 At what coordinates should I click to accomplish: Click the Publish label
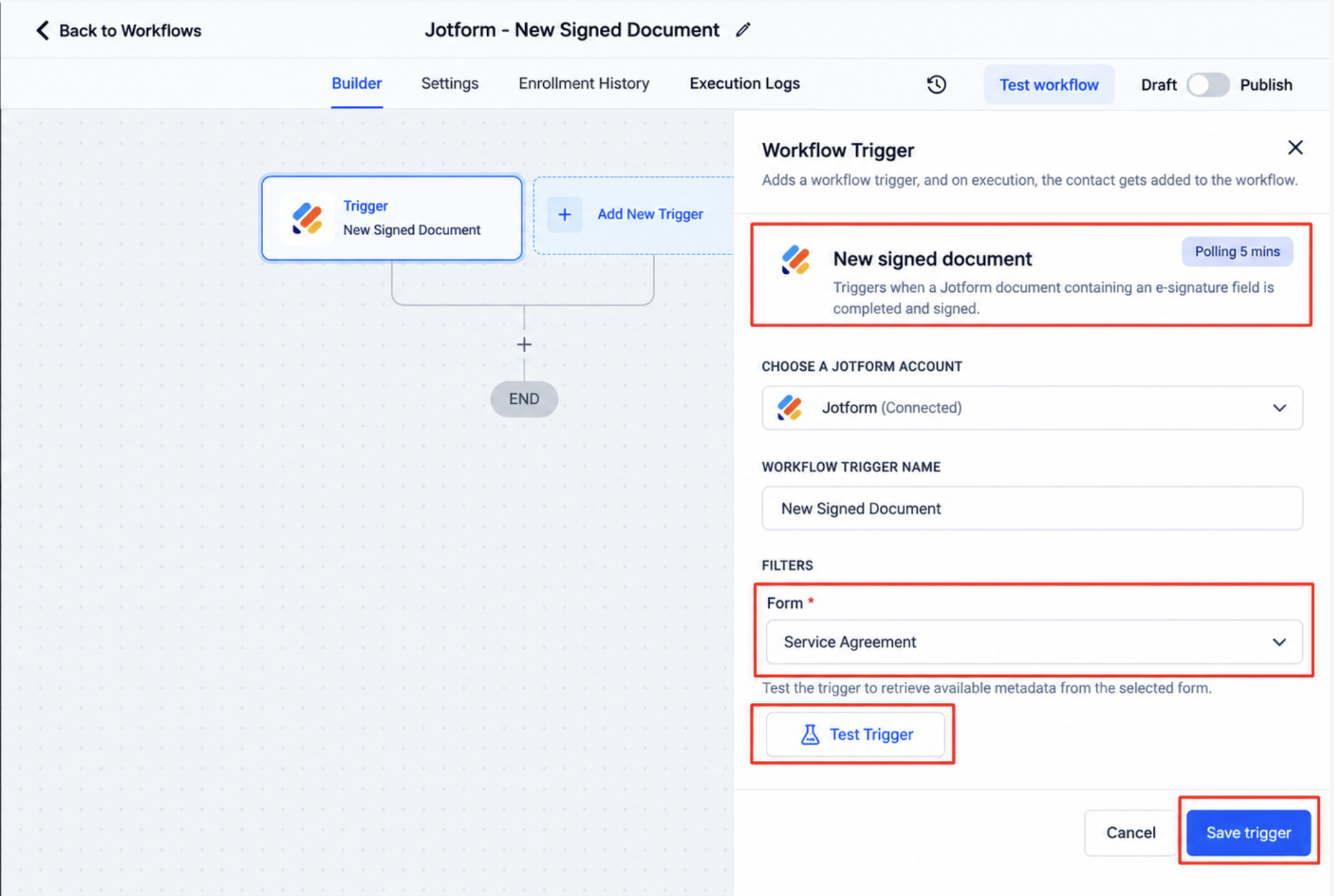point(1266,85)
